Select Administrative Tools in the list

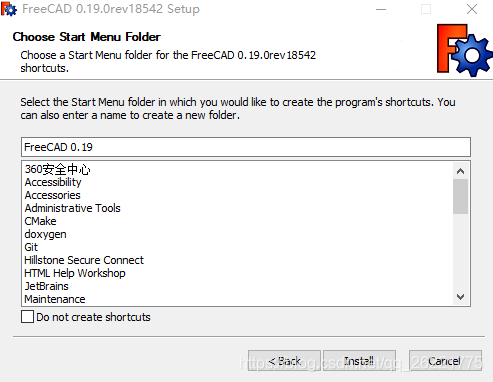click(x=72, y=208)
